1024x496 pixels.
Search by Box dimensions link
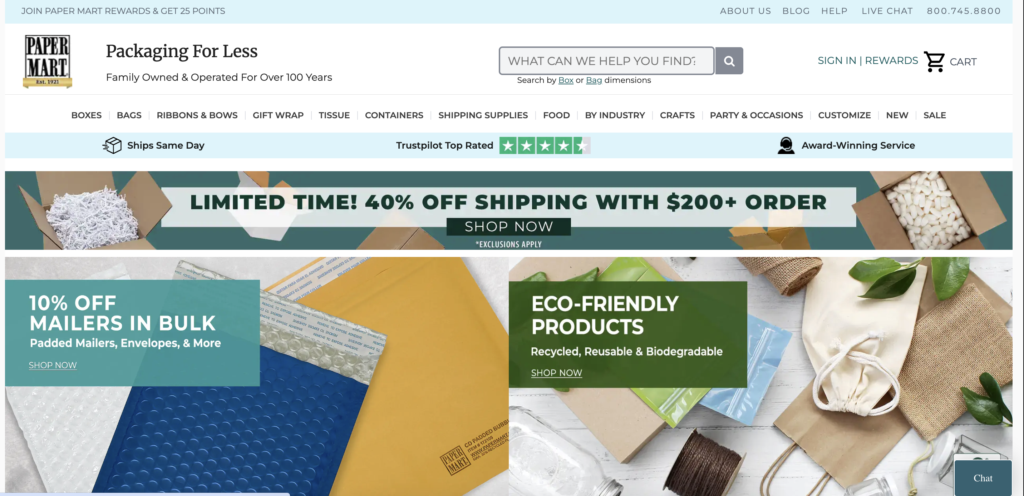coord(566,80)
